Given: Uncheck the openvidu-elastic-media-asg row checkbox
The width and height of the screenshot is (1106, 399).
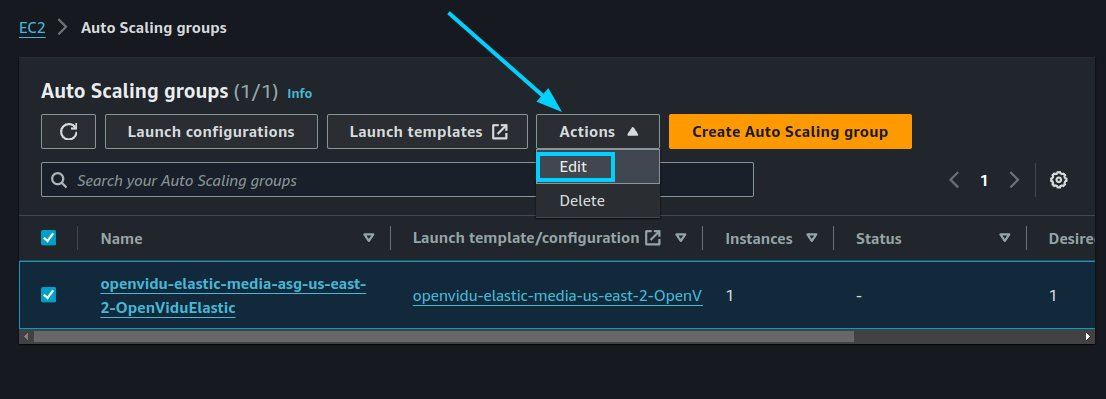Looking at the screenshot, I should (x=49, y=295).
